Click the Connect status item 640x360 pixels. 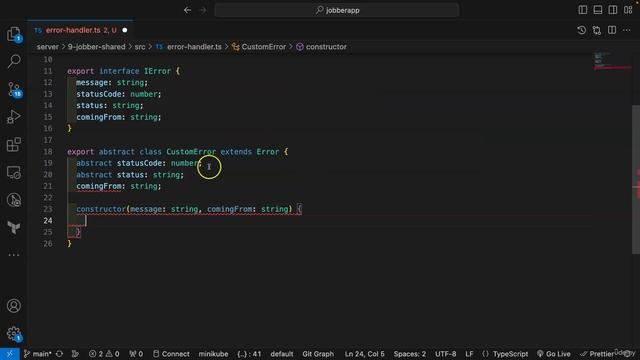171,354
